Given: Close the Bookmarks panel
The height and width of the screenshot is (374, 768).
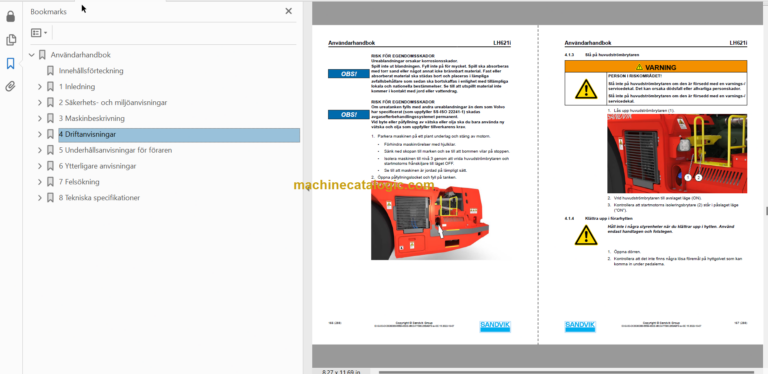Looking at the screenshot, I should click(288, 11).
